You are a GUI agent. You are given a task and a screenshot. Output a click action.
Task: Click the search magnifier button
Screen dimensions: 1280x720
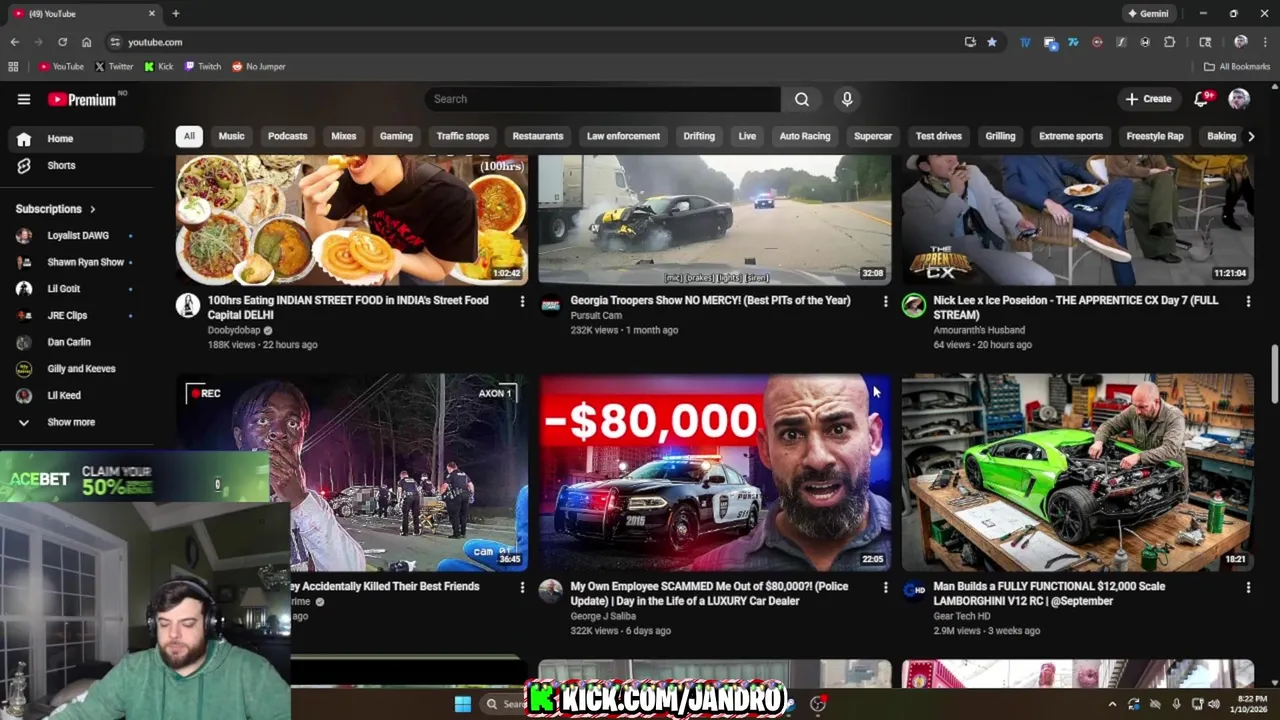pyautogui.click(x=802, y=99)
